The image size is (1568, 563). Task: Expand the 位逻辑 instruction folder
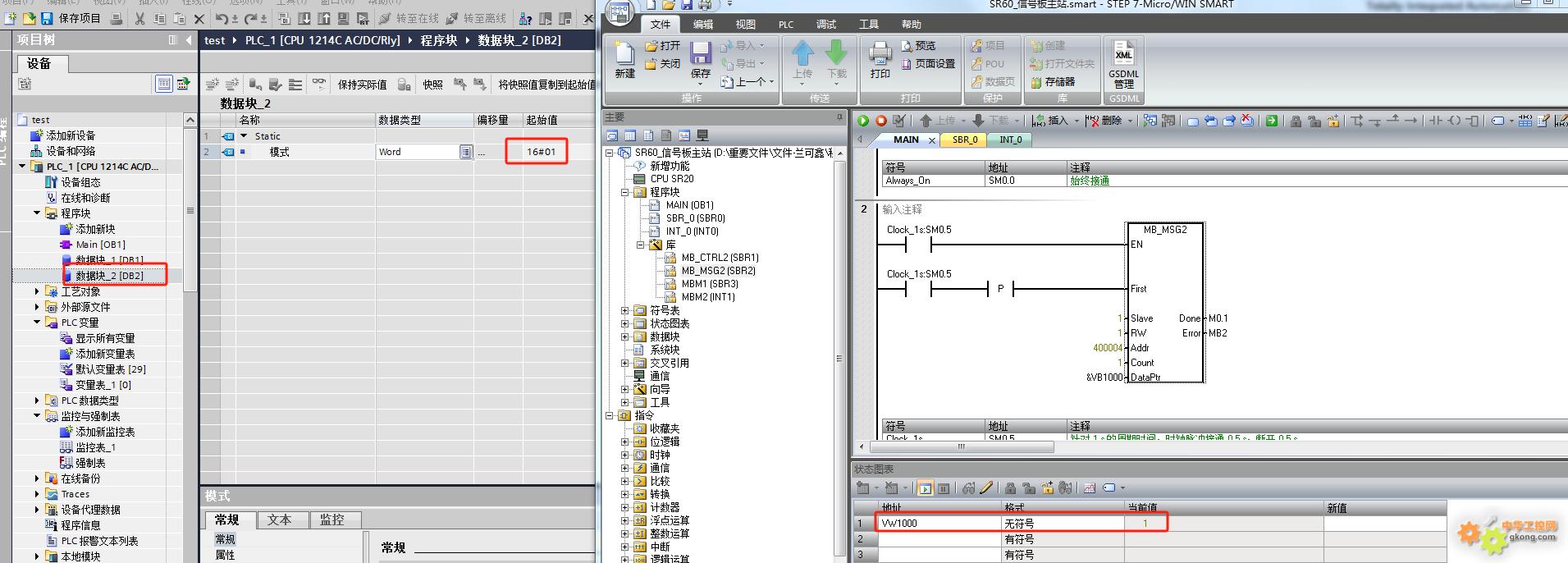625,442
